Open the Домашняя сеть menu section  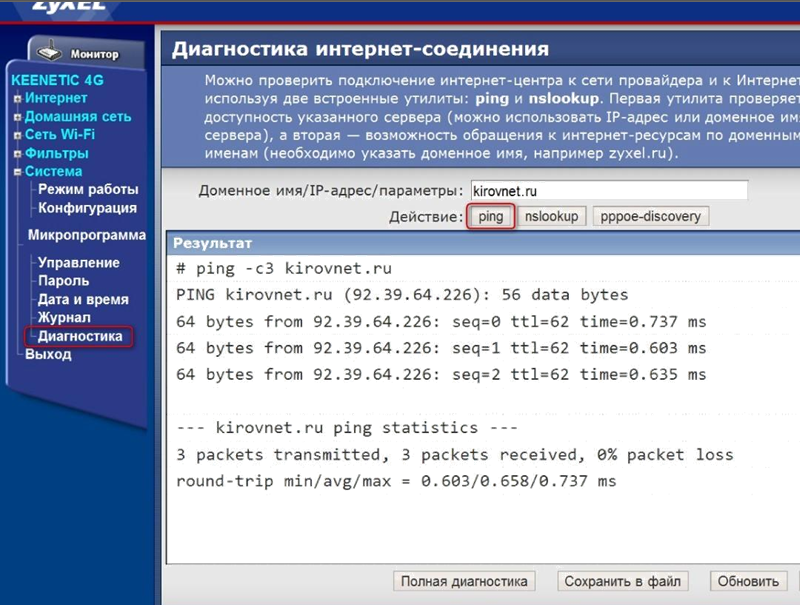pos(78,117)
